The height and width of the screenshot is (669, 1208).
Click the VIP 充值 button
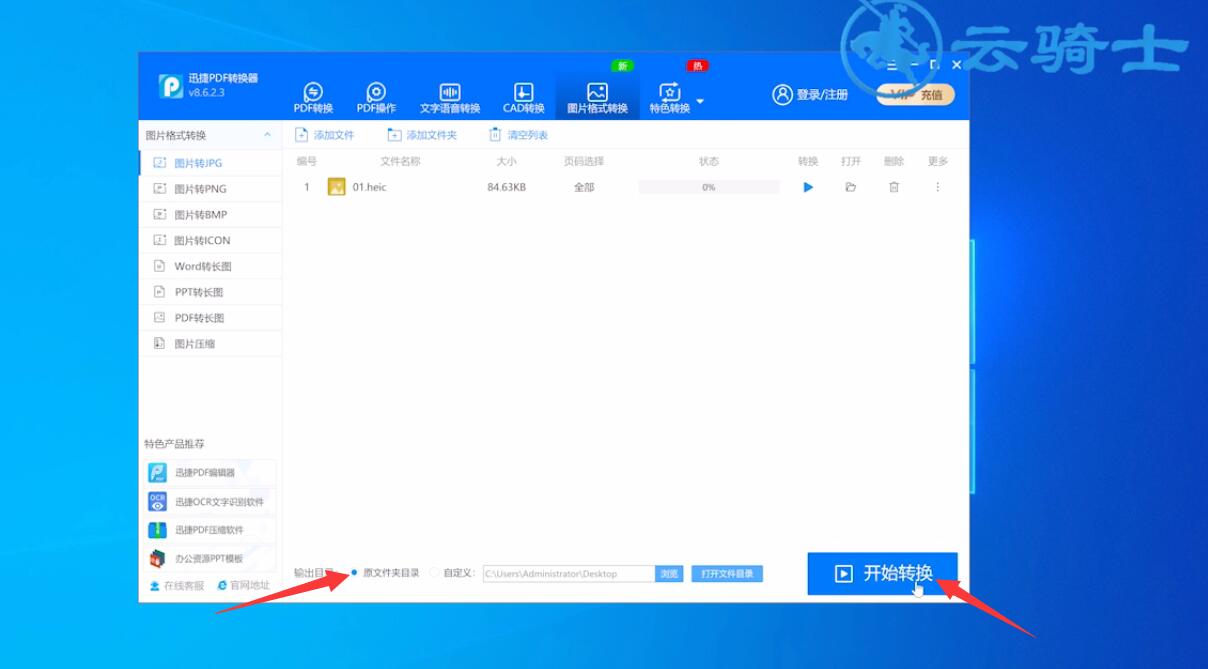tap(916, 95)
